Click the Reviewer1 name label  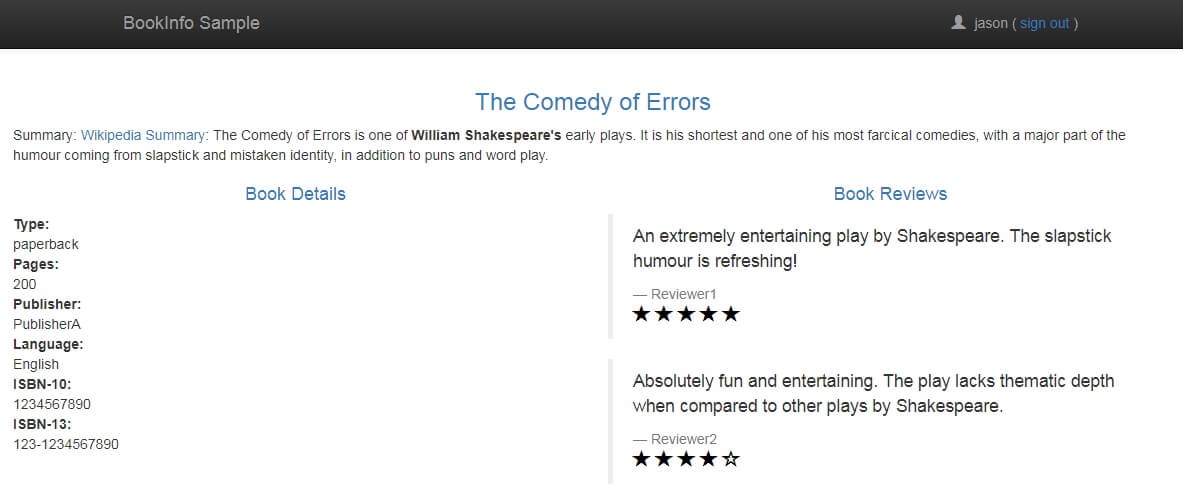(684, 294)
